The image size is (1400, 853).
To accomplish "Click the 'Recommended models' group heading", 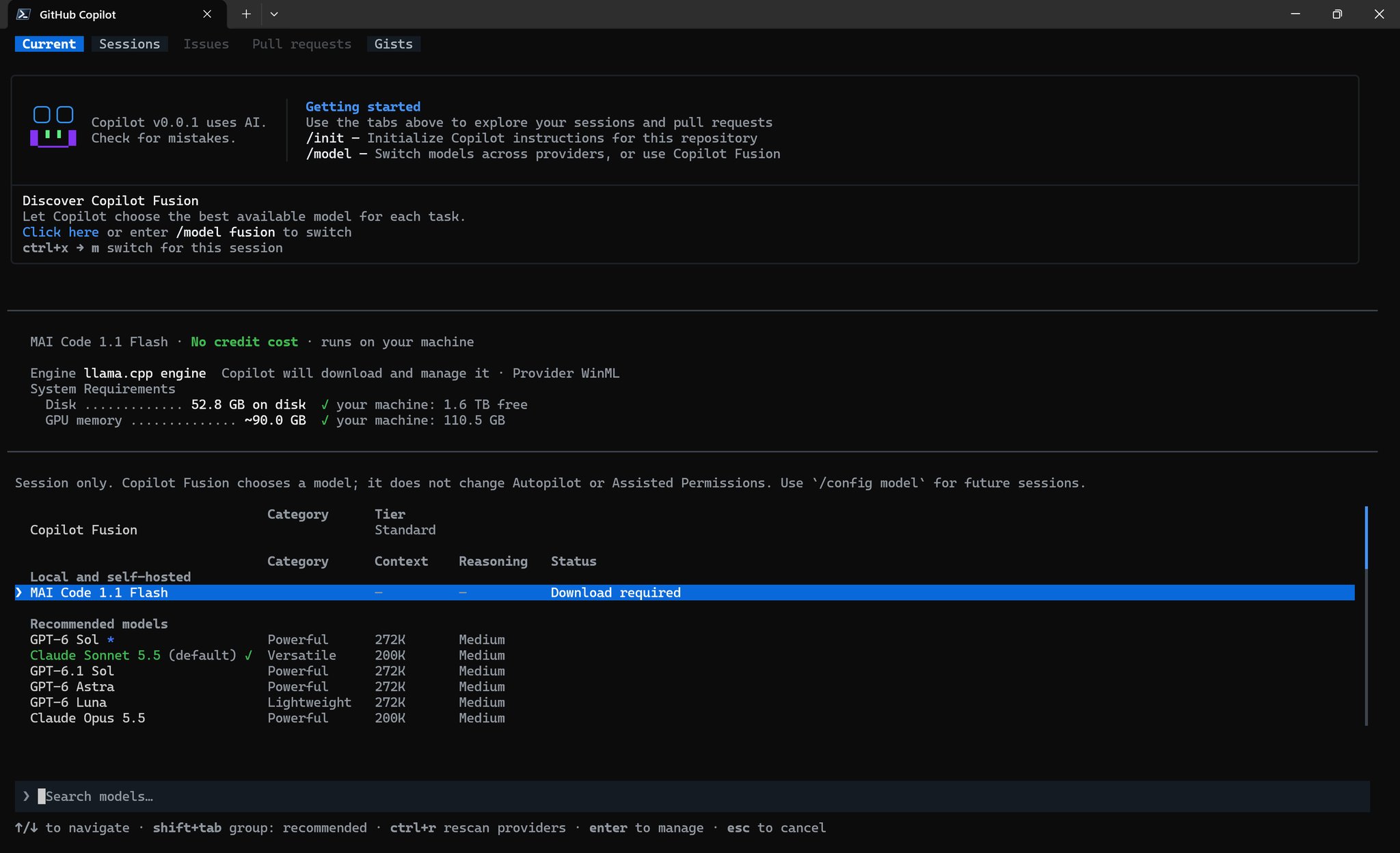I will coord(99,624).
